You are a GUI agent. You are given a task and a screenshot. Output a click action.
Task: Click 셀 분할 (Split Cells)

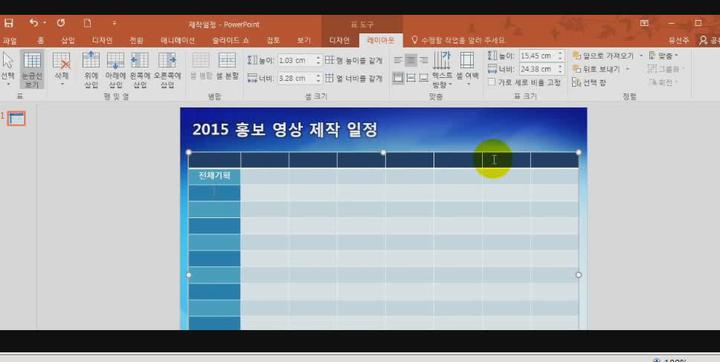(x=227, y=67)
